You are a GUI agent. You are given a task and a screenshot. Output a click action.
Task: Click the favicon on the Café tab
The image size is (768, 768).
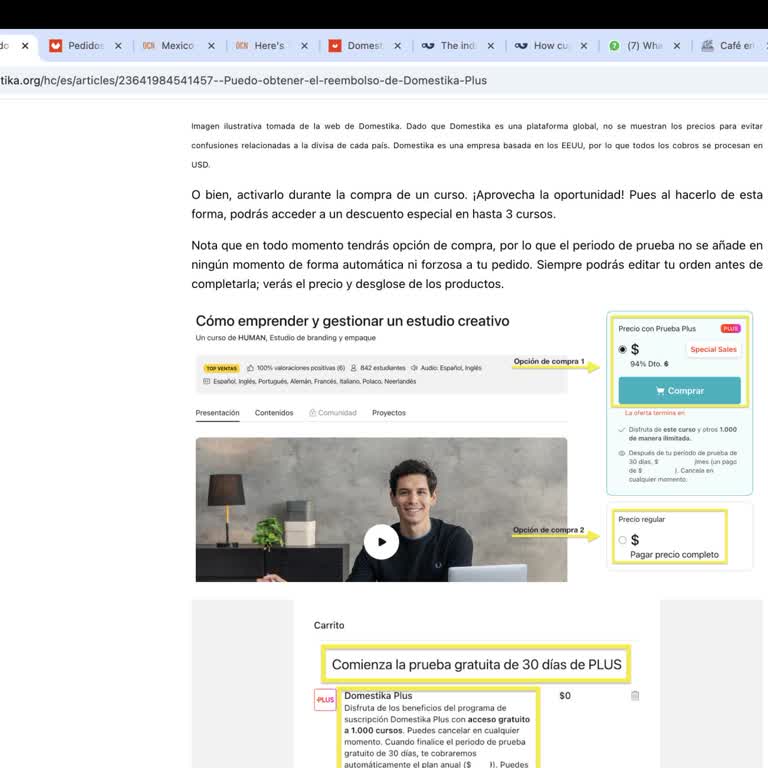707,46
